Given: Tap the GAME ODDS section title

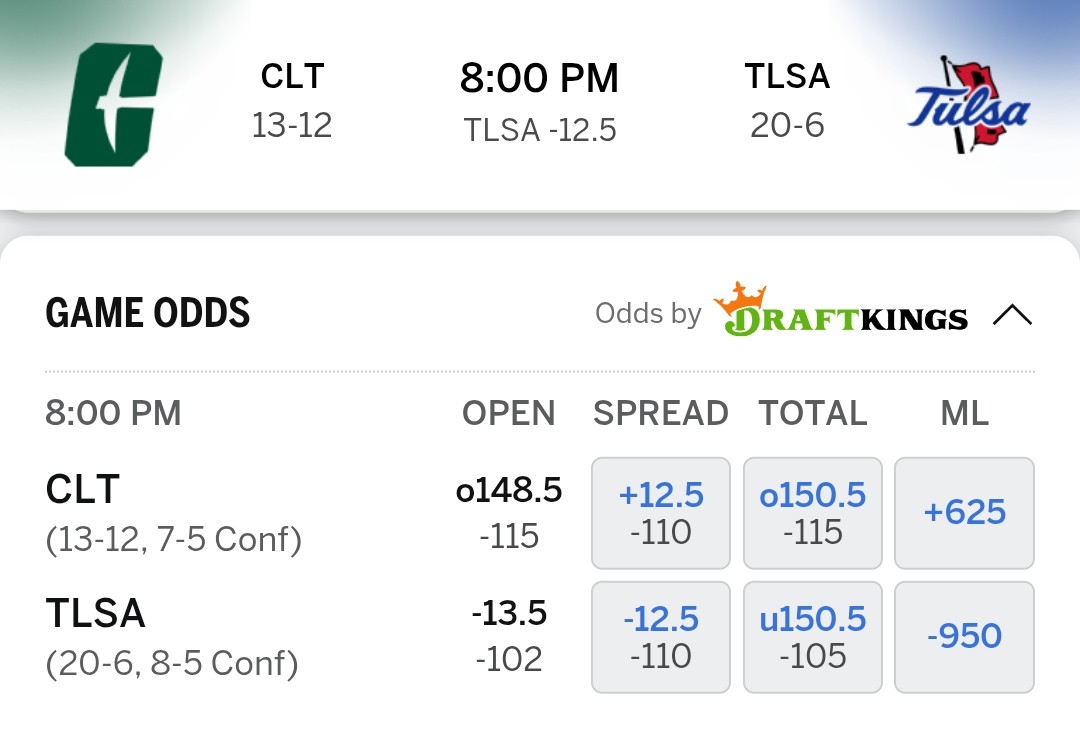Looking at the screenshot, I should (148, 314).
